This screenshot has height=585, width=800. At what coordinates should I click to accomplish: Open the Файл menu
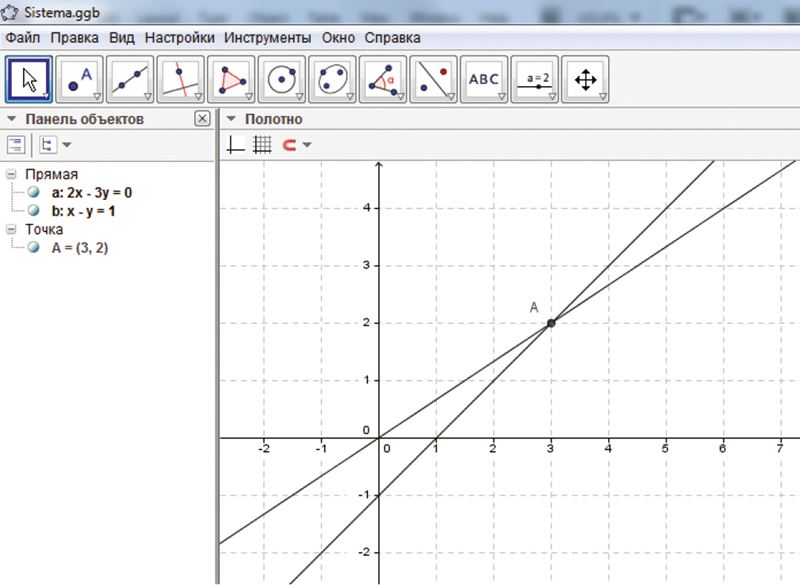(x=23, y=38)
